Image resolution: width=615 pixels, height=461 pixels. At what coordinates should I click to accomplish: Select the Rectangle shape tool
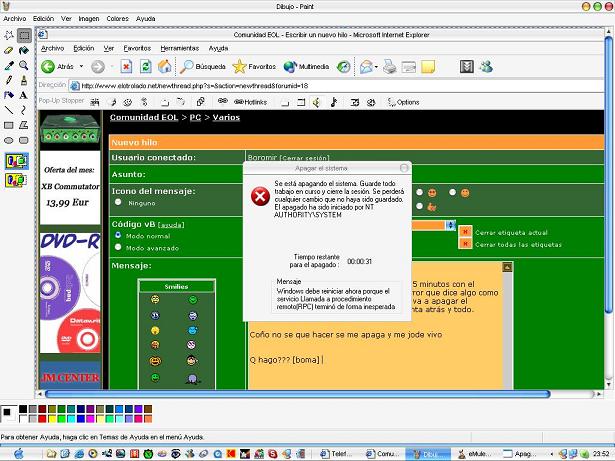coord(9,125)
